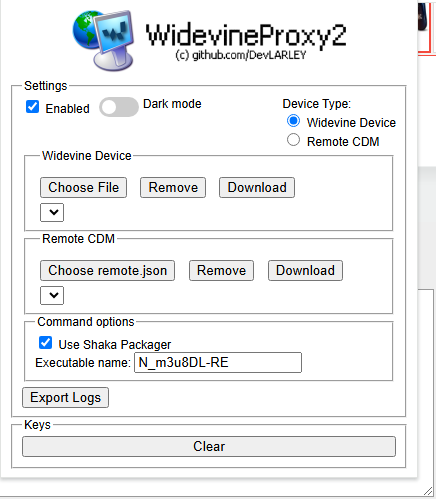436x499 pixels.
Task: Click Download in the Remote CDM section
Action: pos(305,270)
